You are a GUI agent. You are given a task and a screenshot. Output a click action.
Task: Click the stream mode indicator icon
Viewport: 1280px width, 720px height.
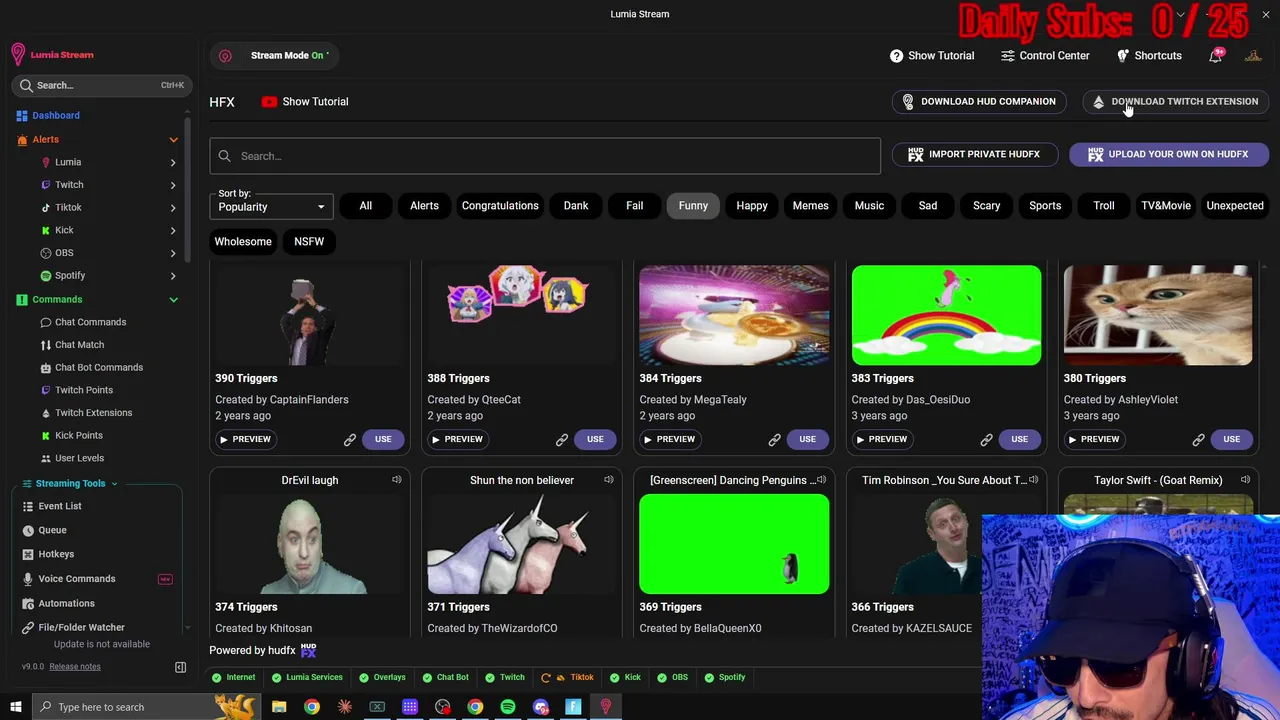point(225,56)
